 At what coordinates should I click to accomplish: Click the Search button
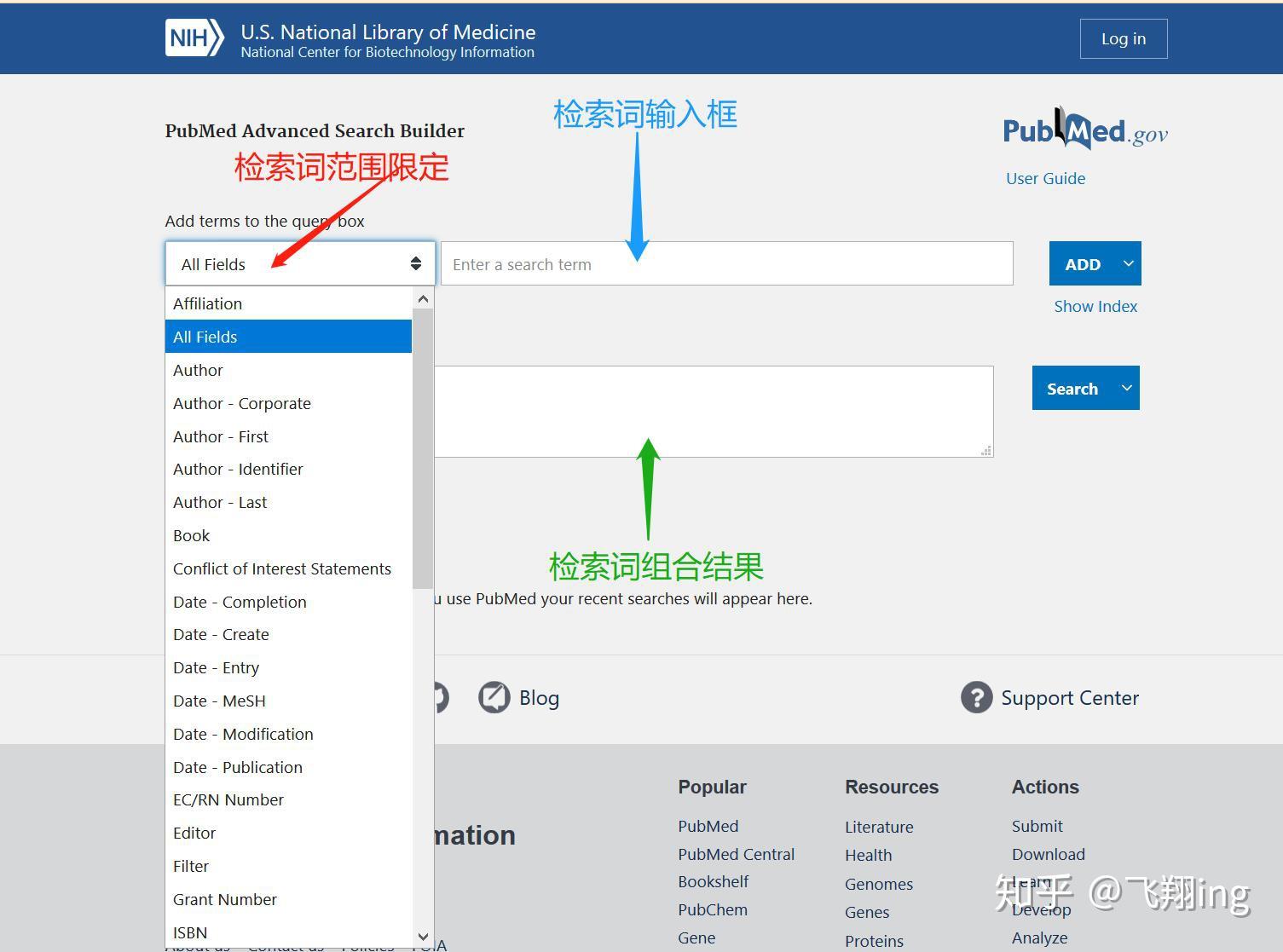1072,388
